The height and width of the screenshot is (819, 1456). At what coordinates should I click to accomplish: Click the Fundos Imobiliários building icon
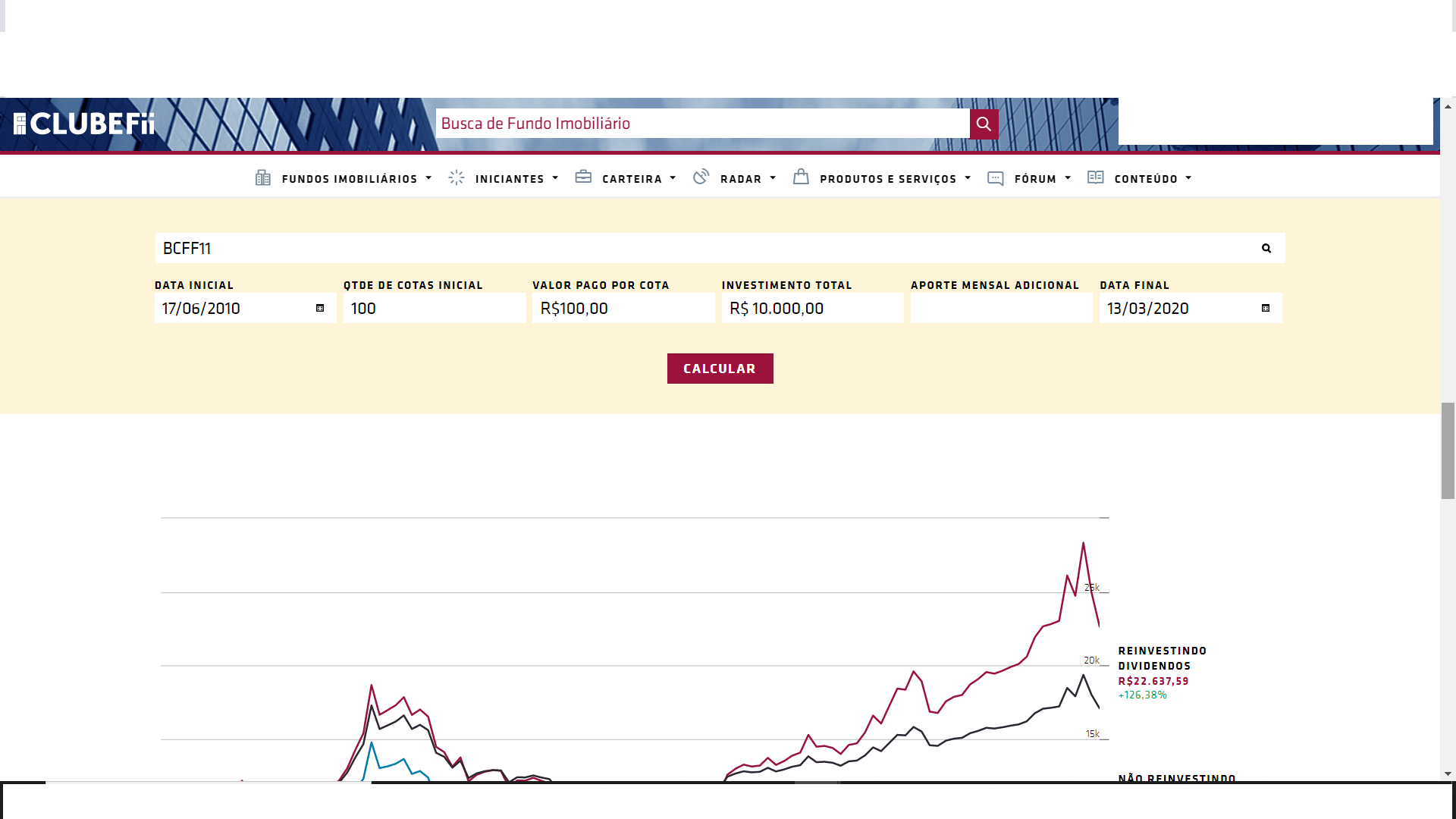point(263,178)
